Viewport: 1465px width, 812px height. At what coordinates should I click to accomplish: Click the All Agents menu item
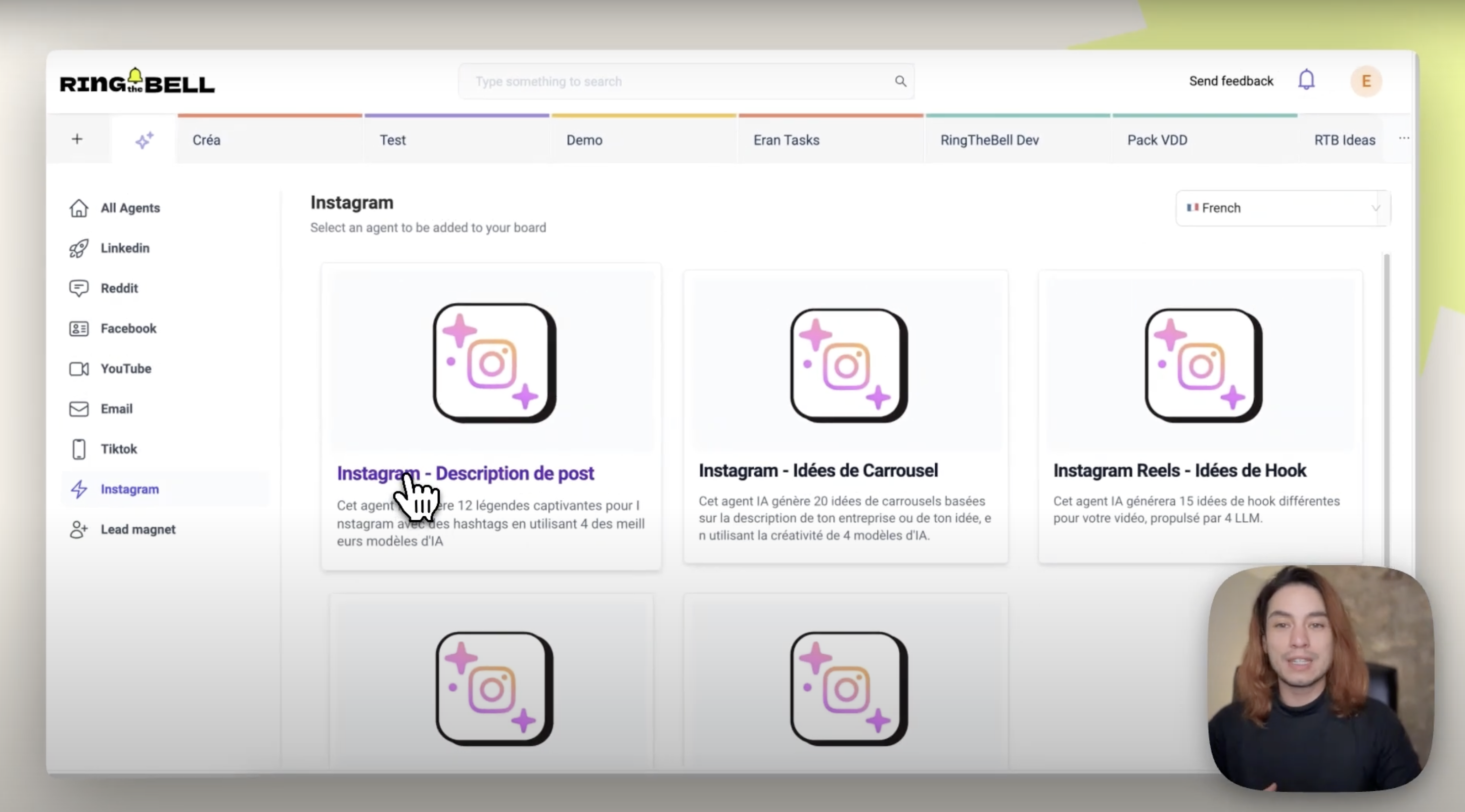pyautogui.click(x=130, y=207)
